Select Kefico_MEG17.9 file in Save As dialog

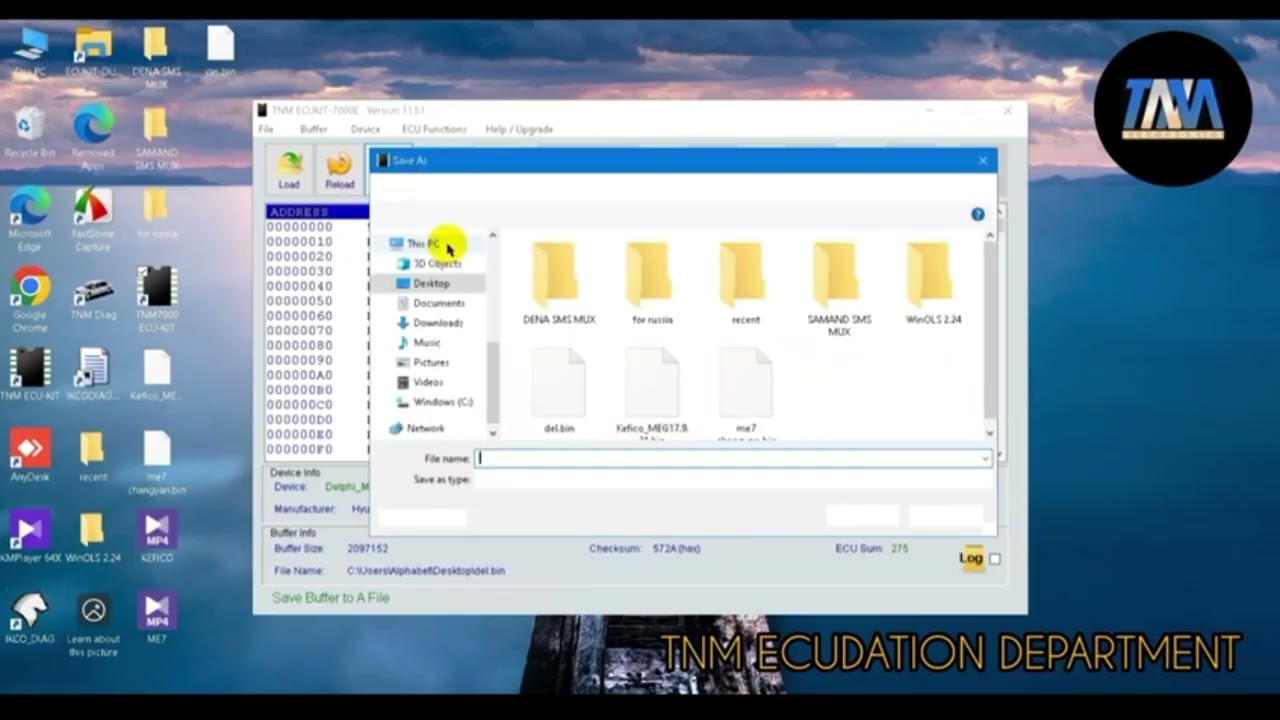(x=652, y=393)
